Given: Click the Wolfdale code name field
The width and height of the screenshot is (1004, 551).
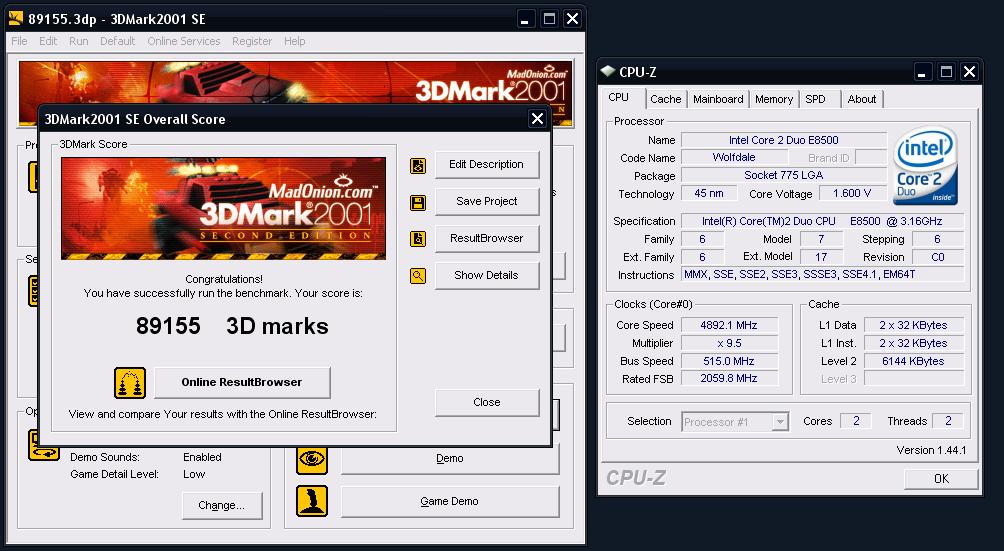Looking at the screenshot, I should click(x=734, y=157).
